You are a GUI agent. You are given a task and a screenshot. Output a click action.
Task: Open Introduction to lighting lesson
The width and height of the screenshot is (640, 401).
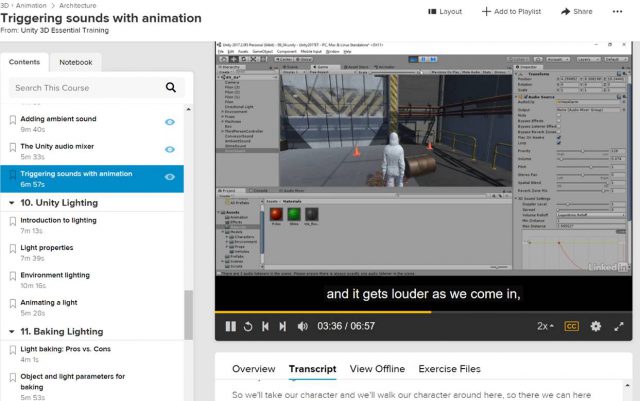(x=58, y=220)
